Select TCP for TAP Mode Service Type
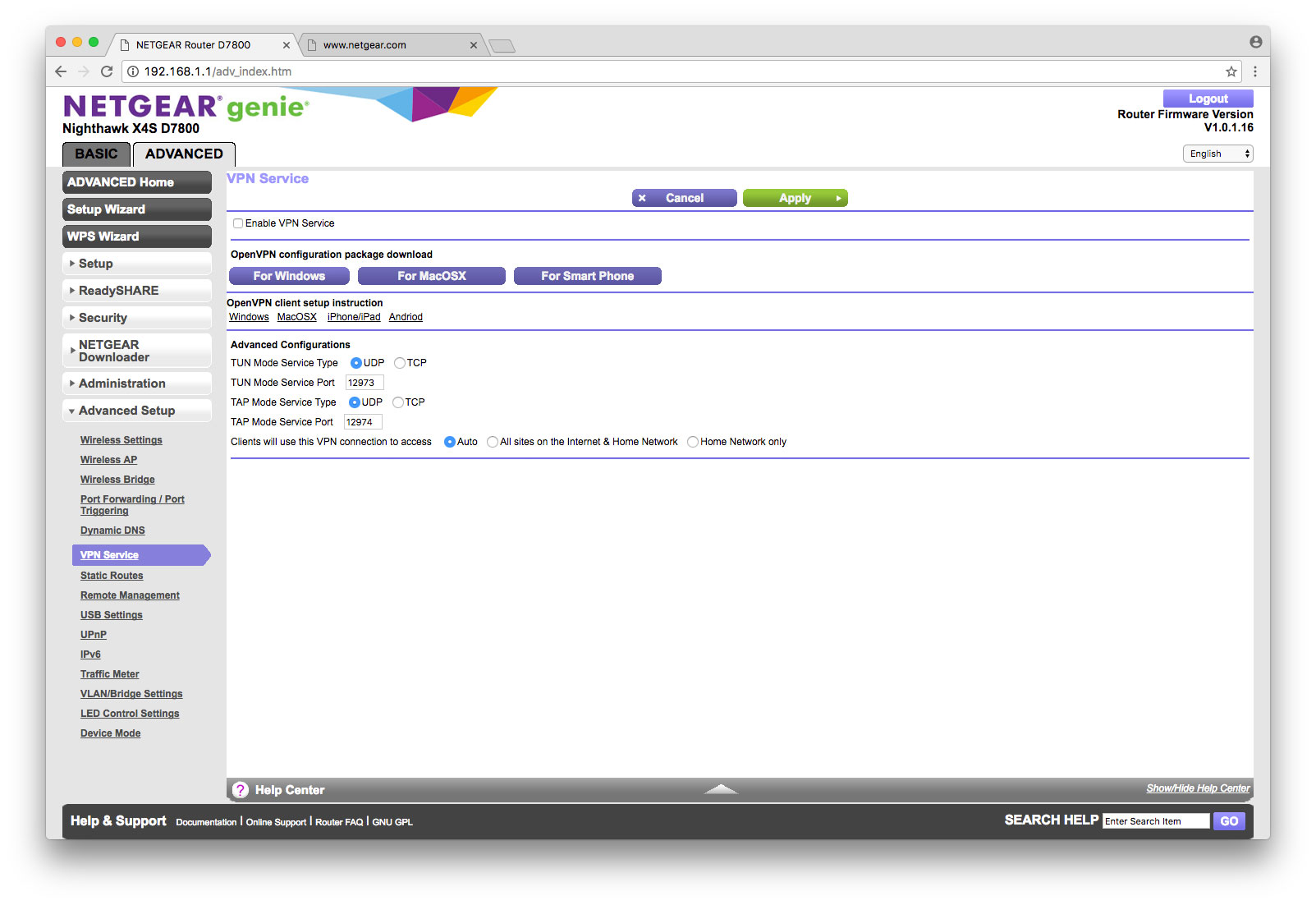The width and height of the screenshot is (1316, 905). coord(398,402)
